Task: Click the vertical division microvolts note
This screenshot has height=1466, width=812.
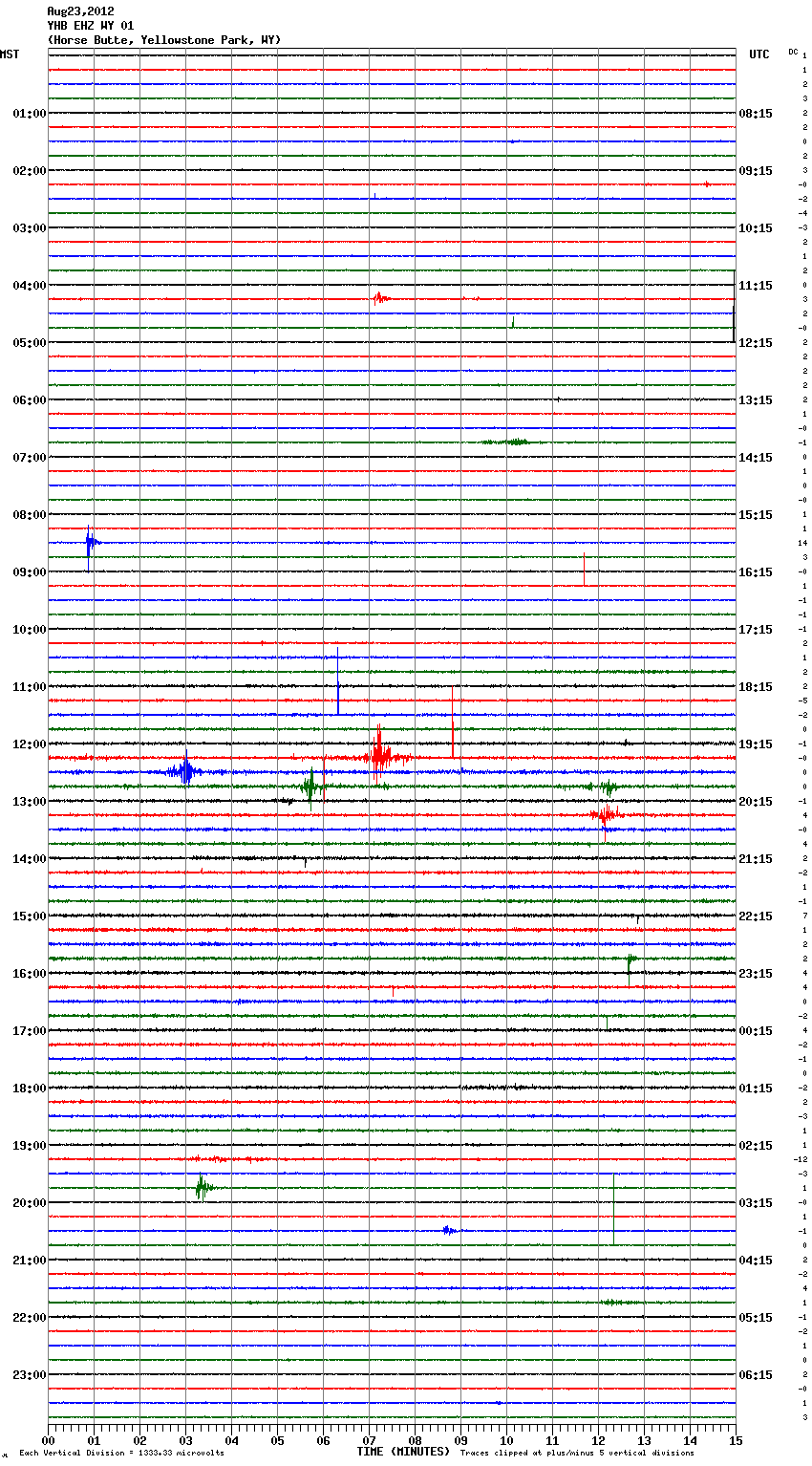Action: pos(121,1453)
